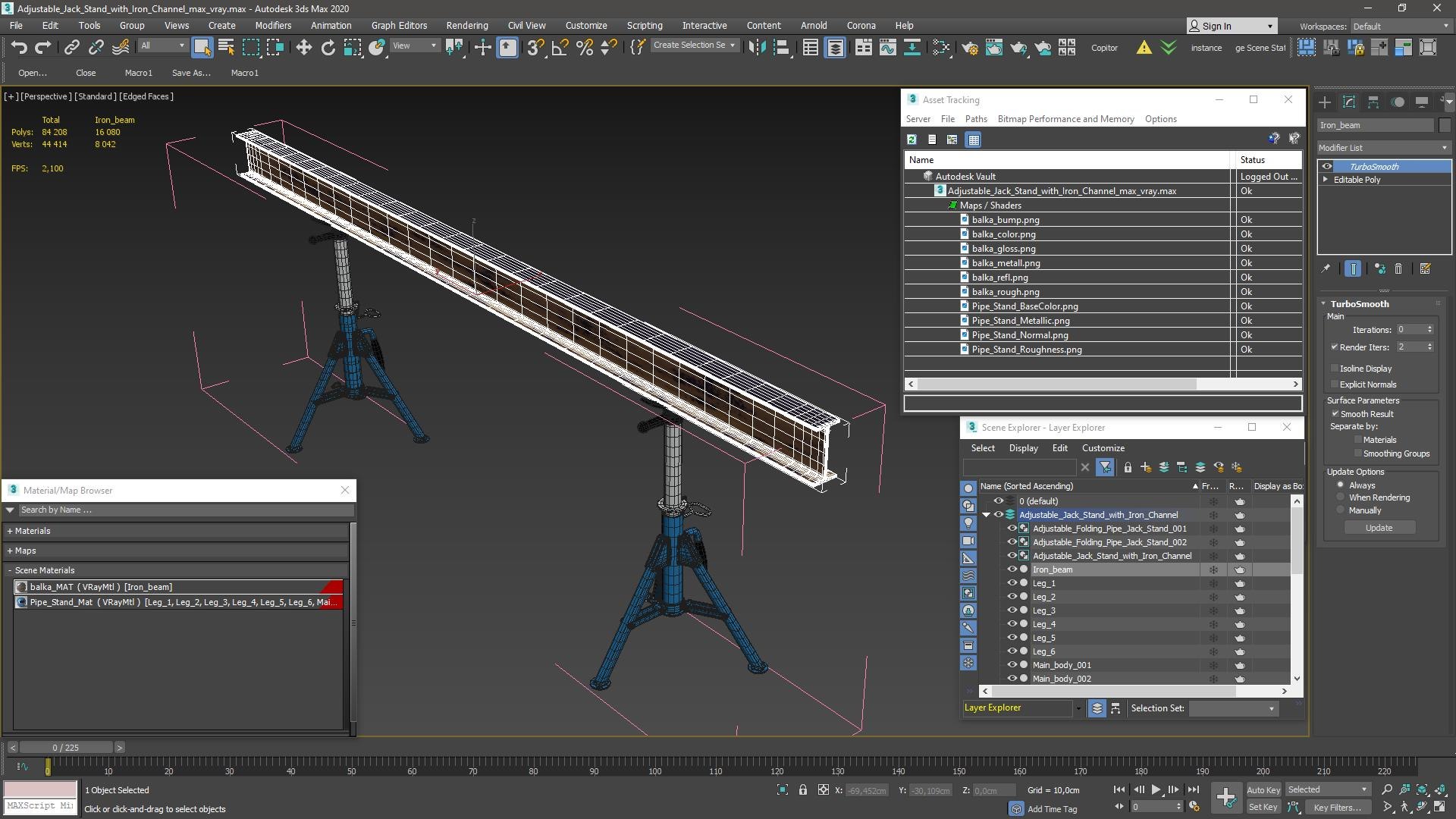Click the trash icon to remove the modifier
Screen dimensions: 1456x819
tap(1398, 268)
